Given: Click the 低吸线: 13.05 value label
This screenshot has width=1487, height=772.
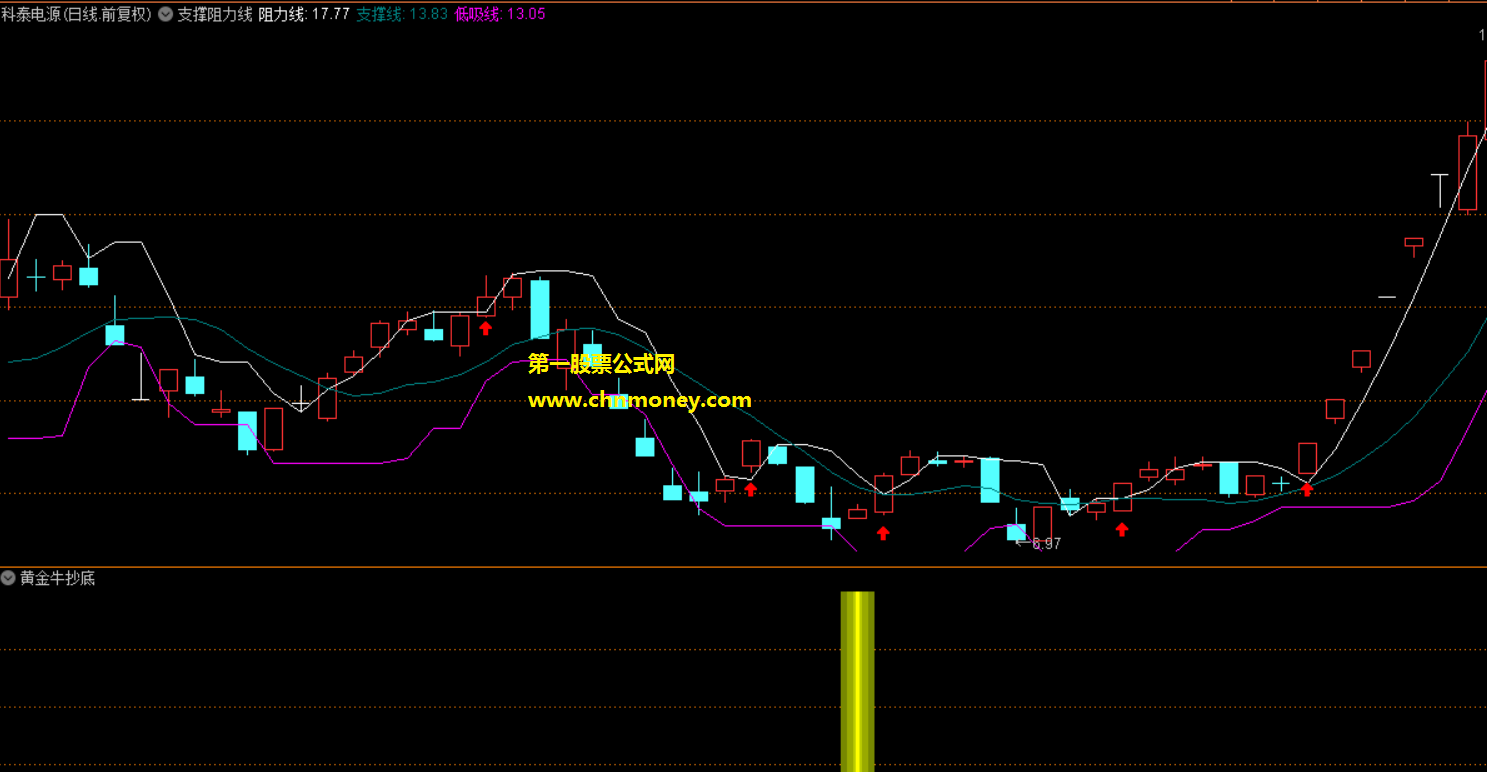Looking at the screenshot, I should pyautogui.click(x=500, y=14).
